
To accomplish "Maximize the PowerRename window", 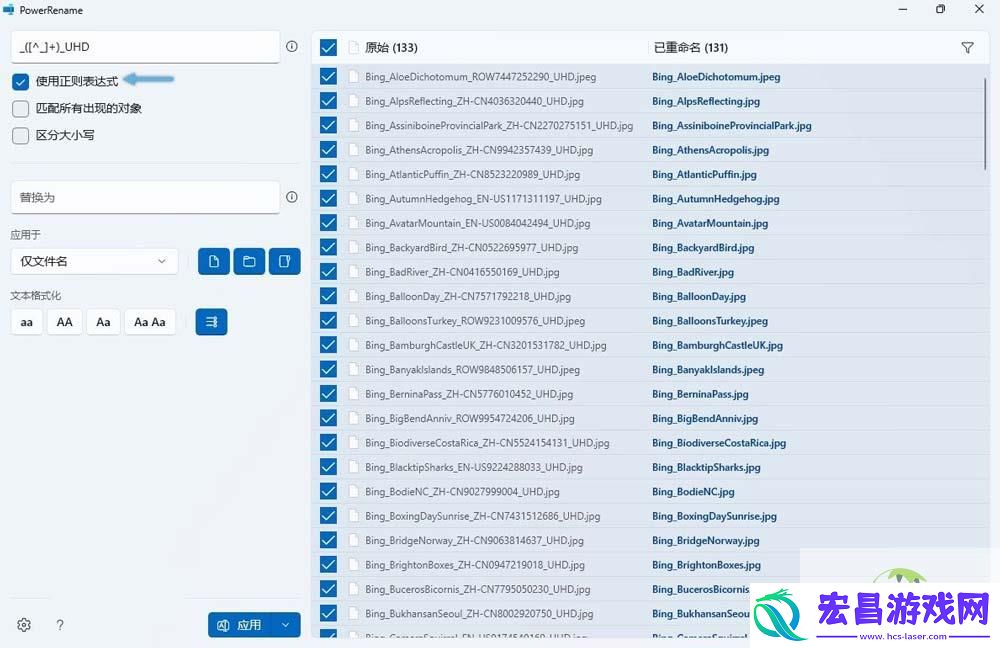I will point(941,9).
